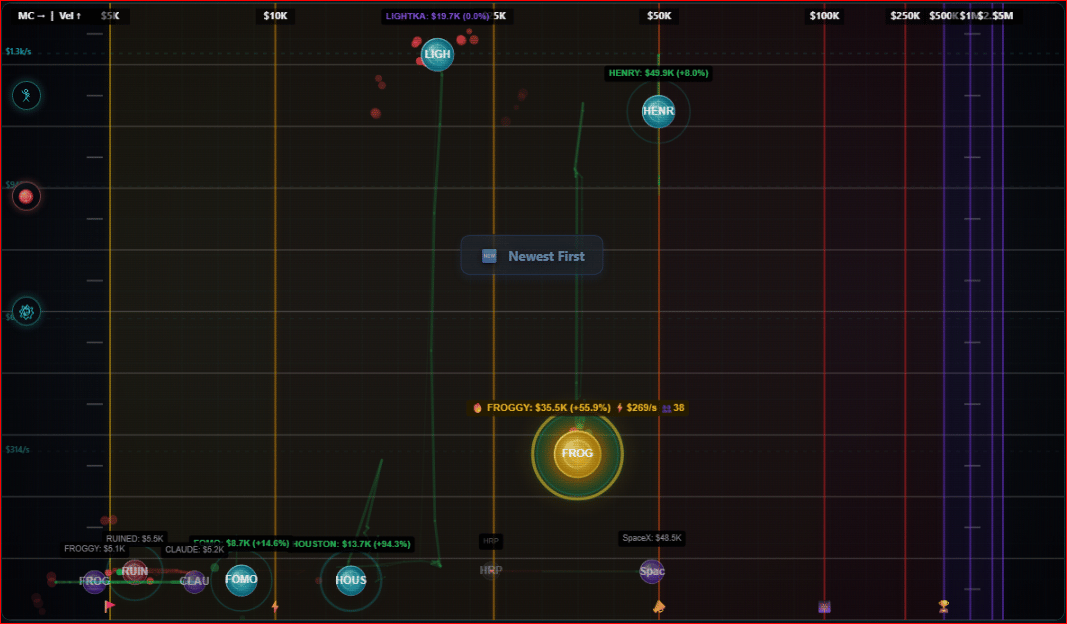Click the Newest First sort button
This screenshot has width=1067, height=624.
[531, 256]
